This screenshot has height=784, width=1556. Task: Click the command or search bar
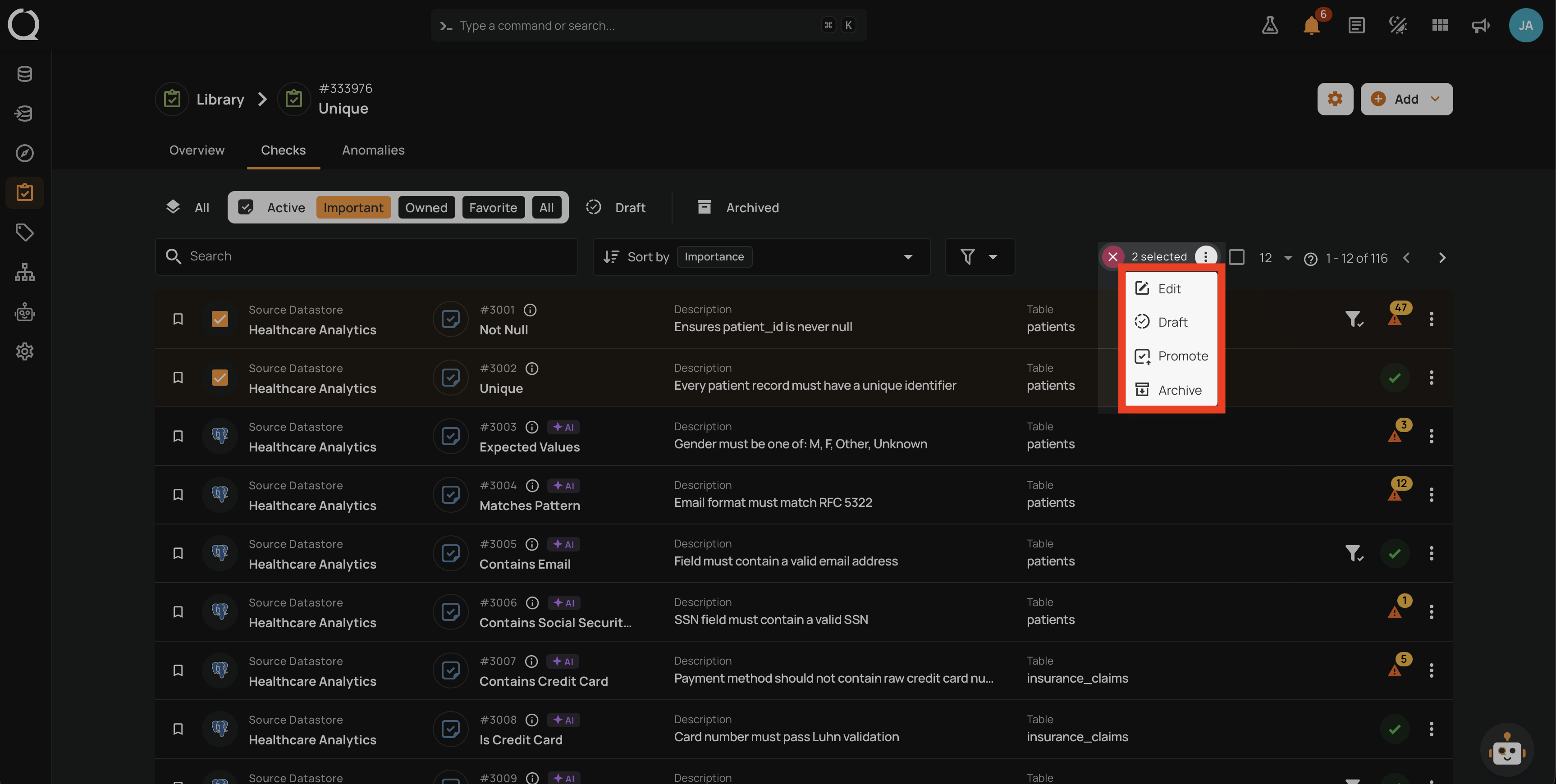click(x=649, y=25)
